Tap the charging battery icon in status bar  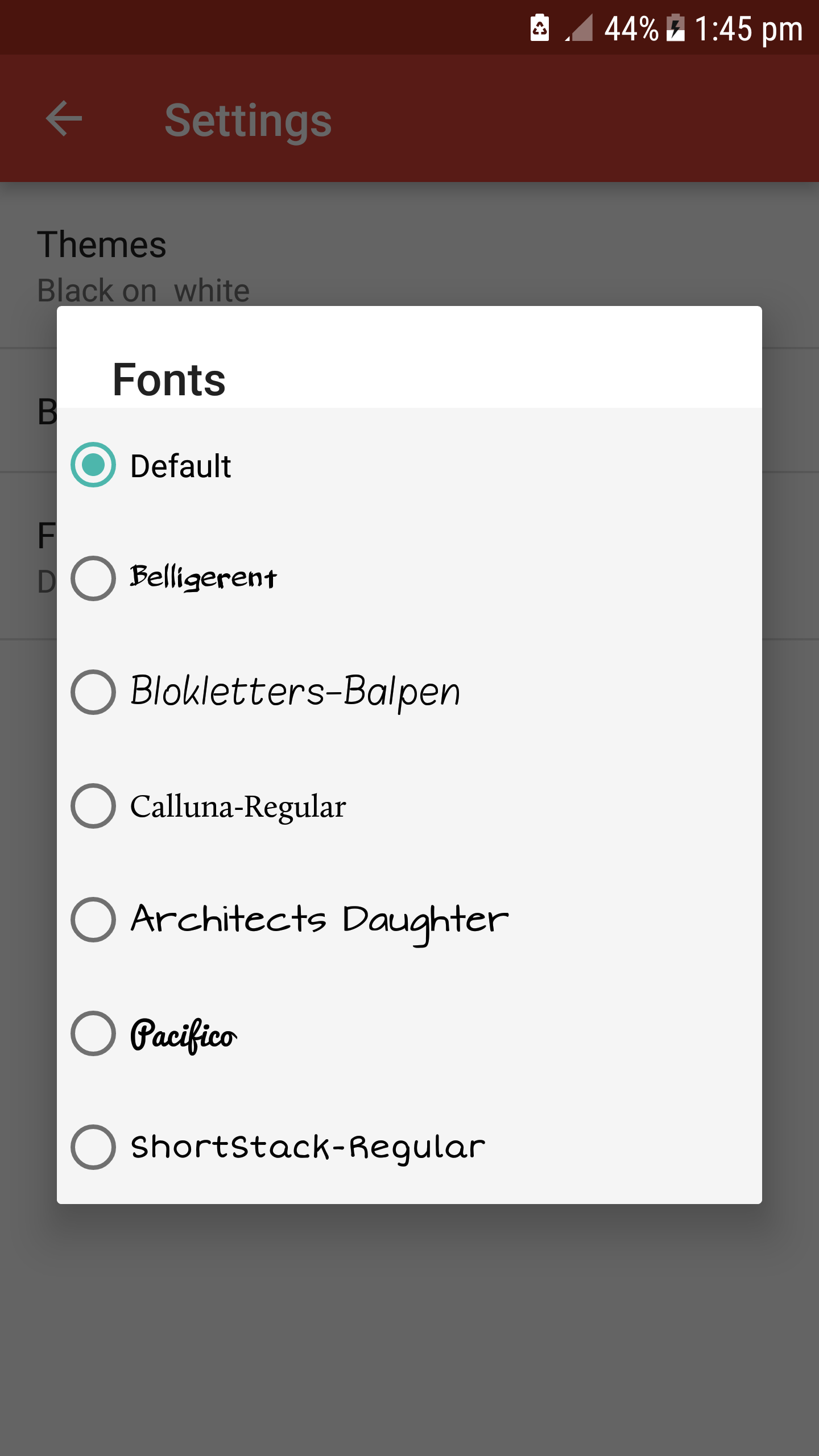click(x=675, y=28)
